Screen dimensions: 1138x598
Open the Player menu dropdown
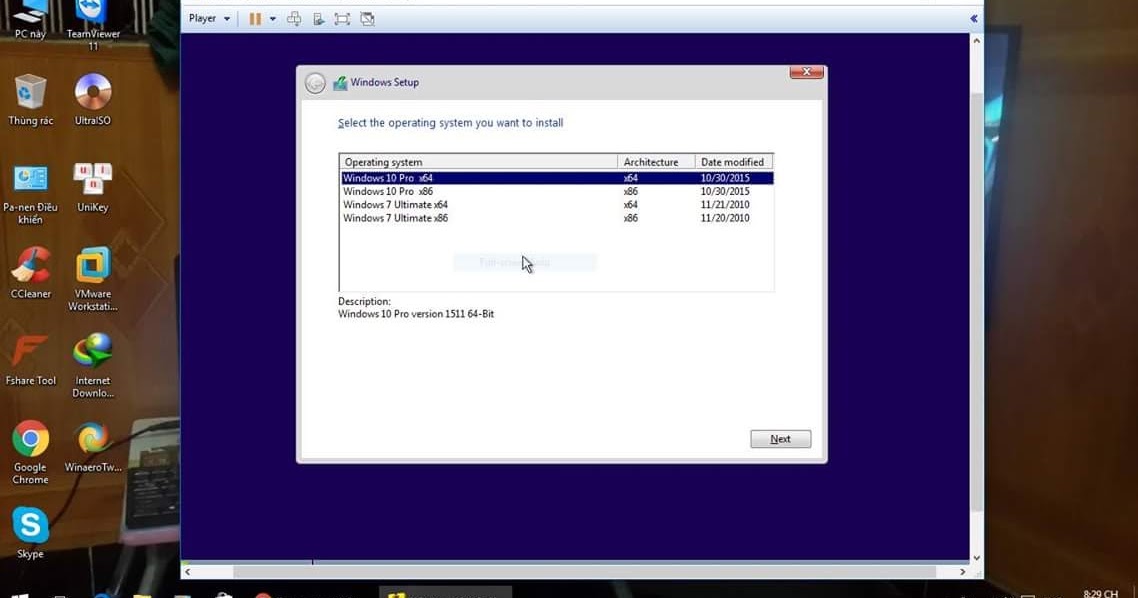[x=209, y=18]
